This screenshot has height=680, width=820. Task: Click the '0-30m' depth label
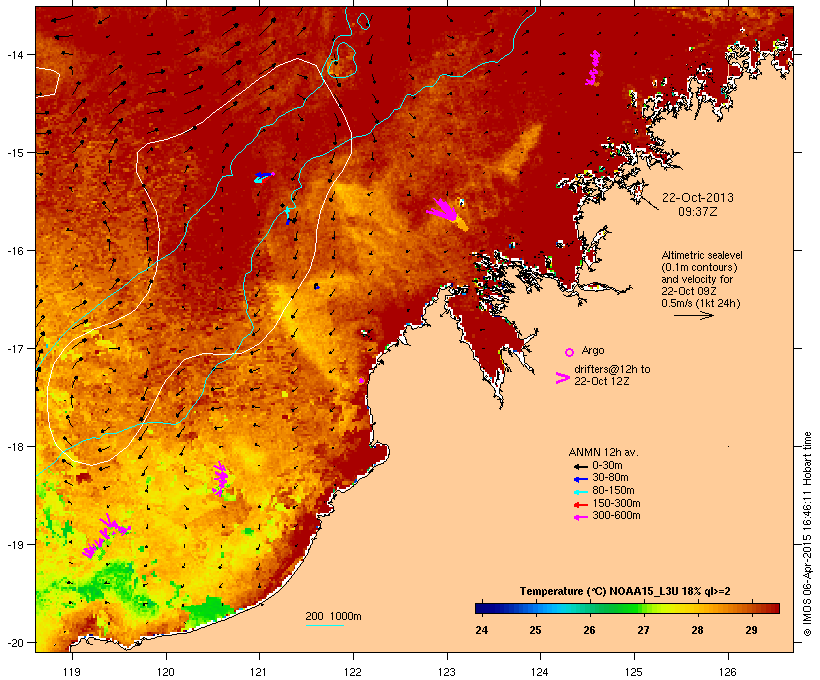coord(607,465)
